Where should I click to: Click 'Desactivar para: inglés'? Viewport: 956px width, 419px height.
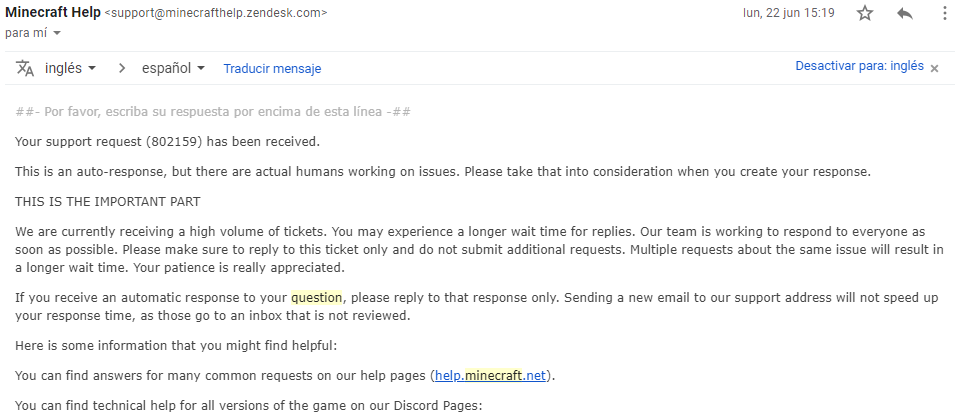(x=859, y=66)
